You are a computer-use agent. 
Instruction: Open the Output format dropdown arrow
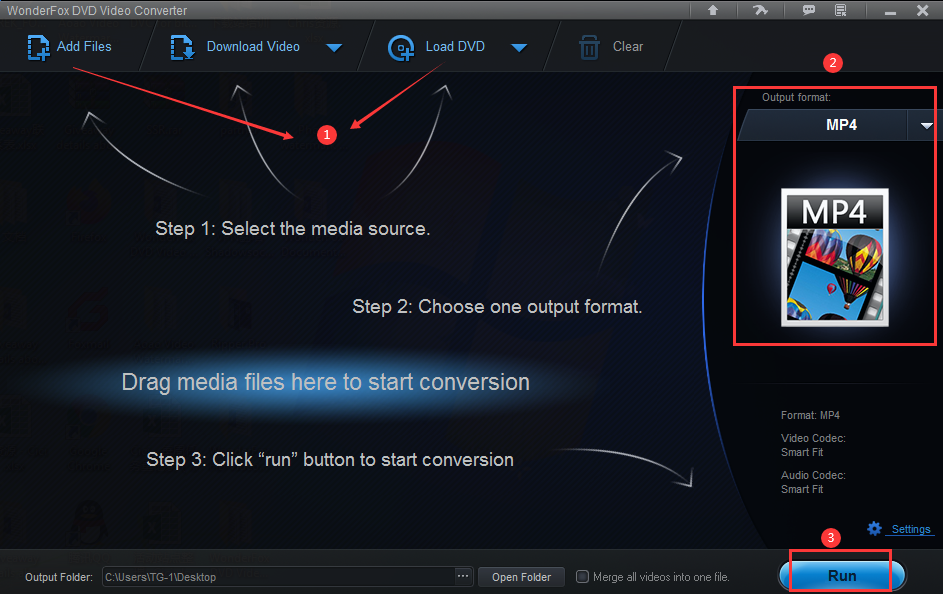(x=926, y=126)
